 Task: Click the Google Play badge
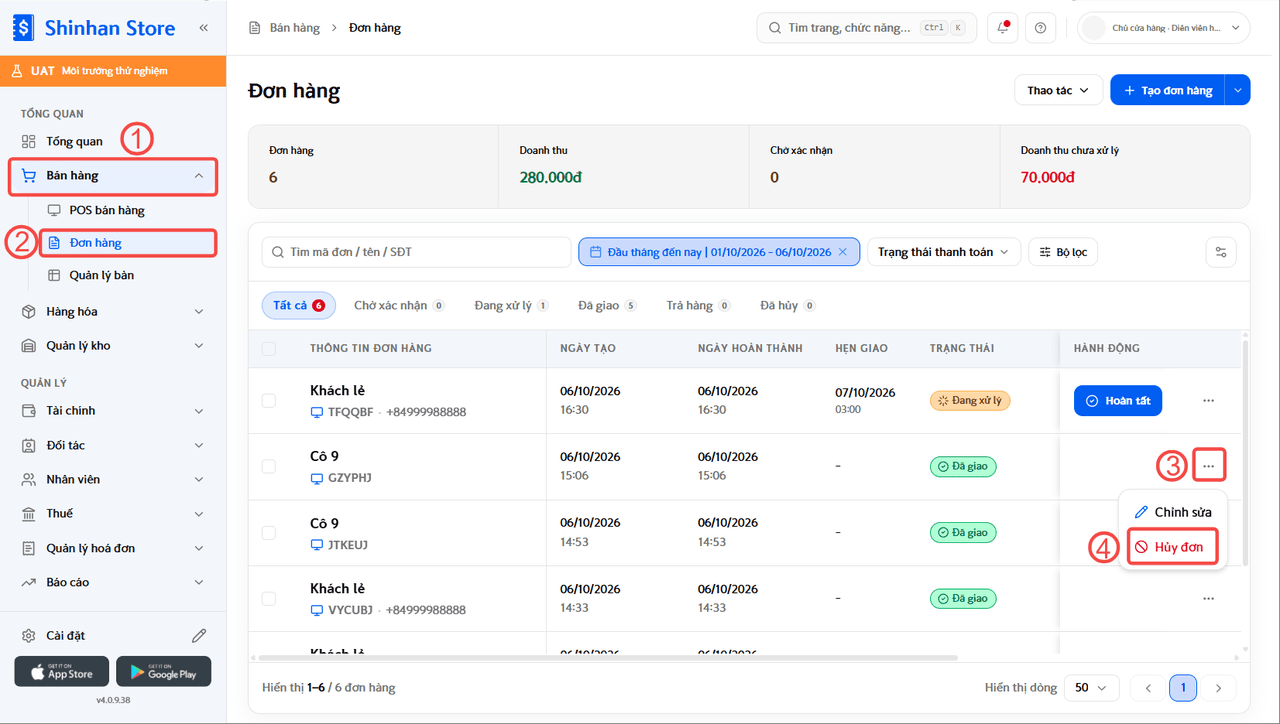(163, 671)
